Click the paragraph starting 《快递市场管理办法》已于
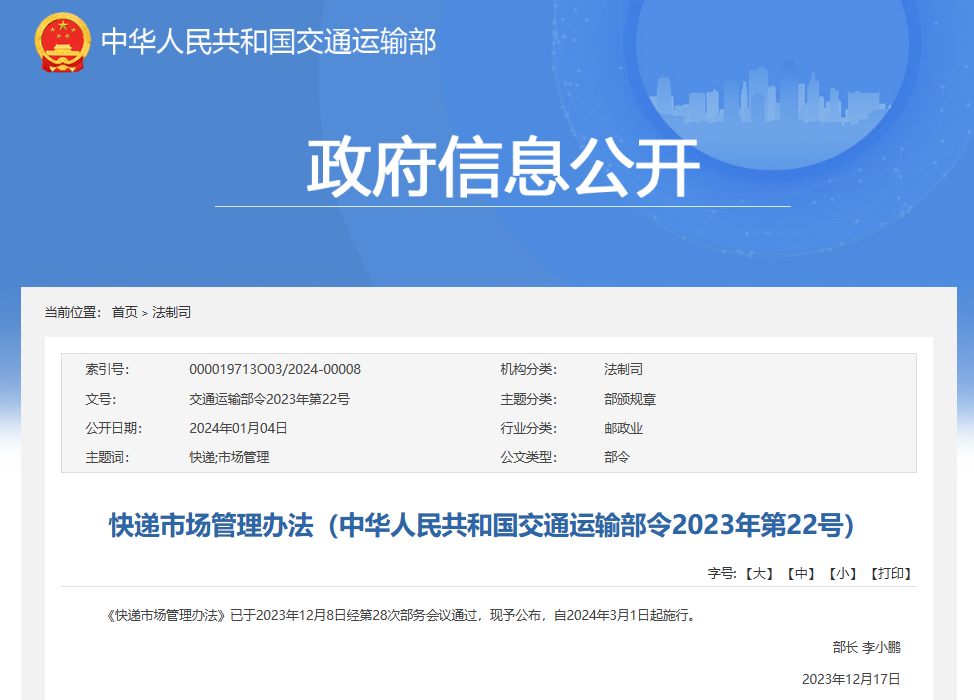Image resolution: width=974 pixels, height=700 pixels. [x=403, y=616]
